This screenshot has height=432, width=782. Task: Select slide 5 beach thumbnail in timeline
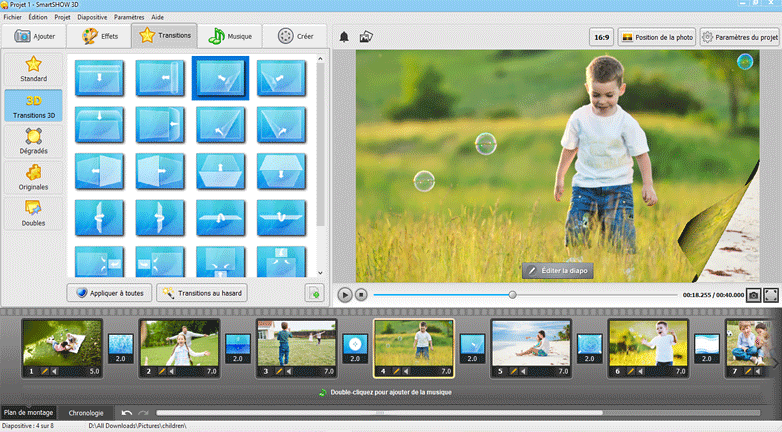point(530,343)
